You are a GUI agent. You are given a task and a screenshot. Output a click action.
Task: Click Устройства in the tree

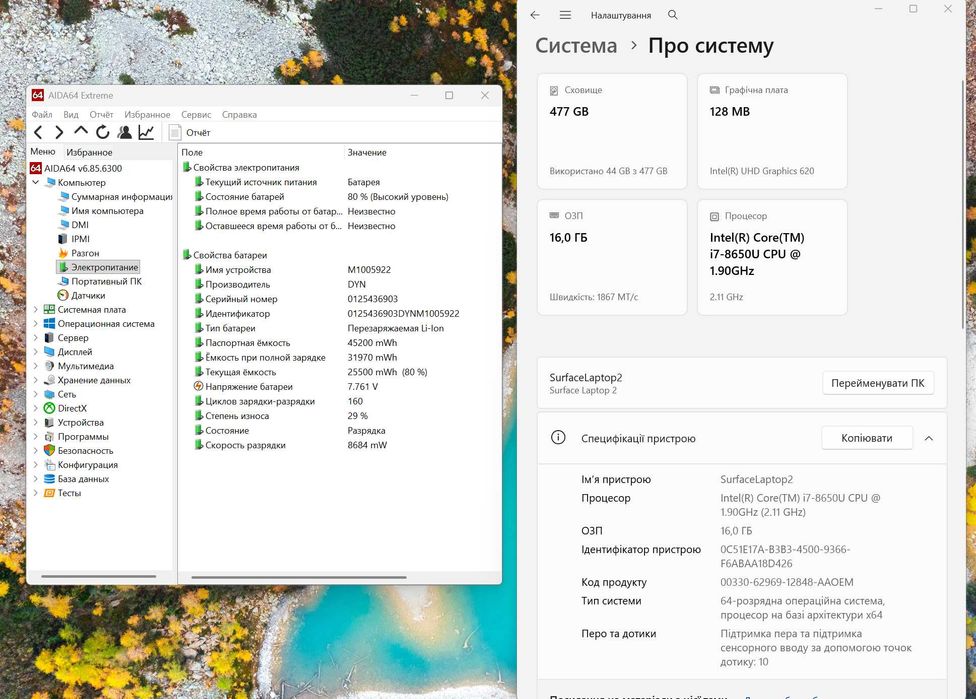point(73,423)
